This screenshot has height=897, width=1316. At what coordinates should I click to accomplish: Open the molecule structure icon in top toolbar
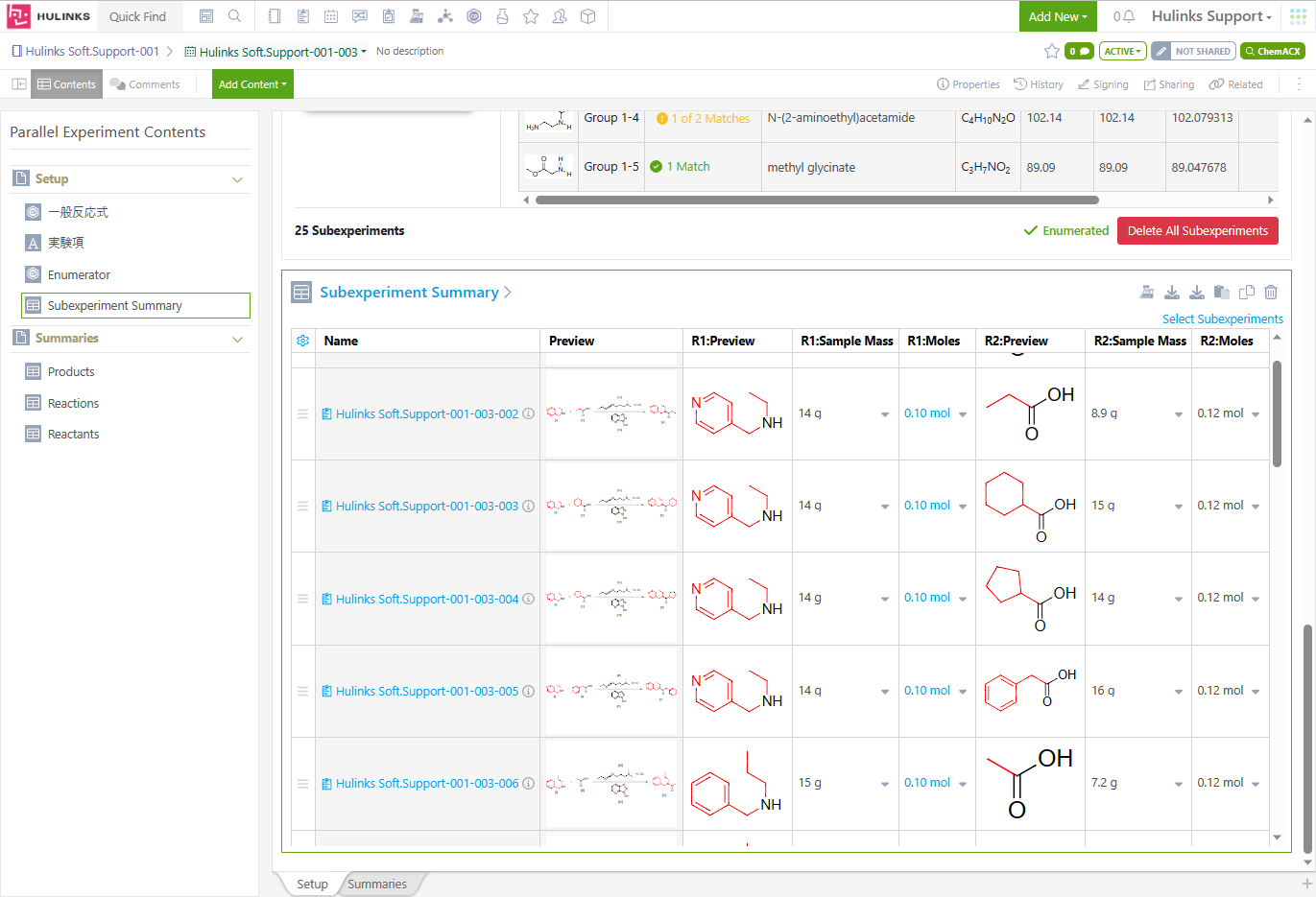pyautogui.click(x=445, y=16)
